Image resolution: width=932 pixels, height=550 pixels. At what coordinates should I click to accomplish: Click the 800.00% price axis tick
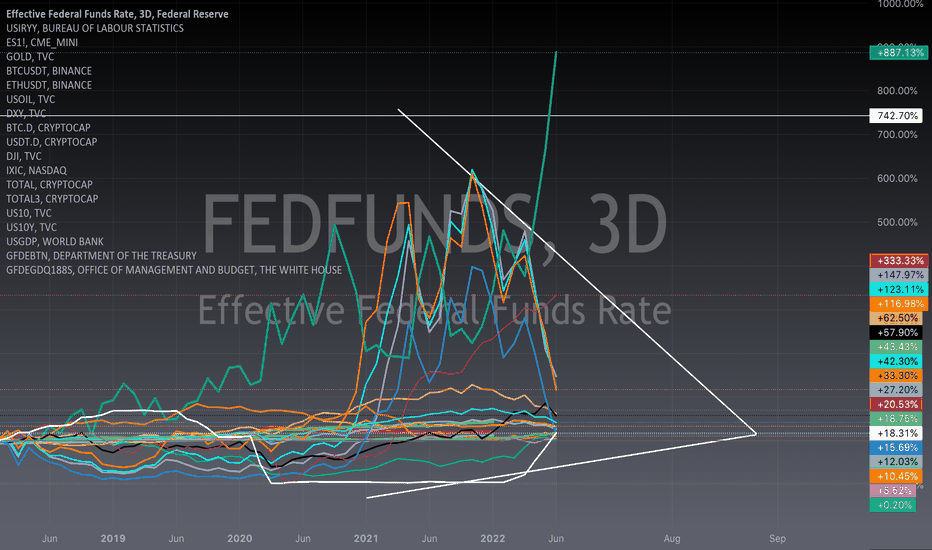(x=897, y=91)
